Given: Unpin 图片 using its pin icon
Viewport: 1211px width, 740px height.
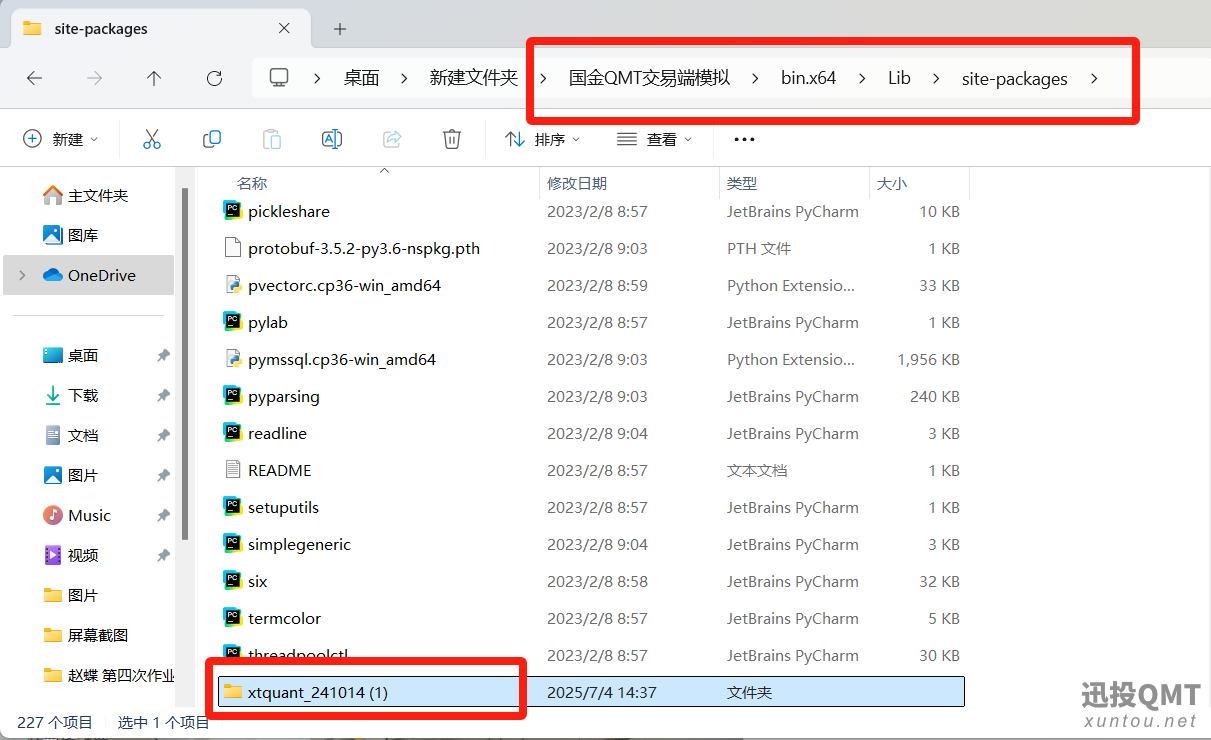Looking at the screenshot, I should (163, 476).
